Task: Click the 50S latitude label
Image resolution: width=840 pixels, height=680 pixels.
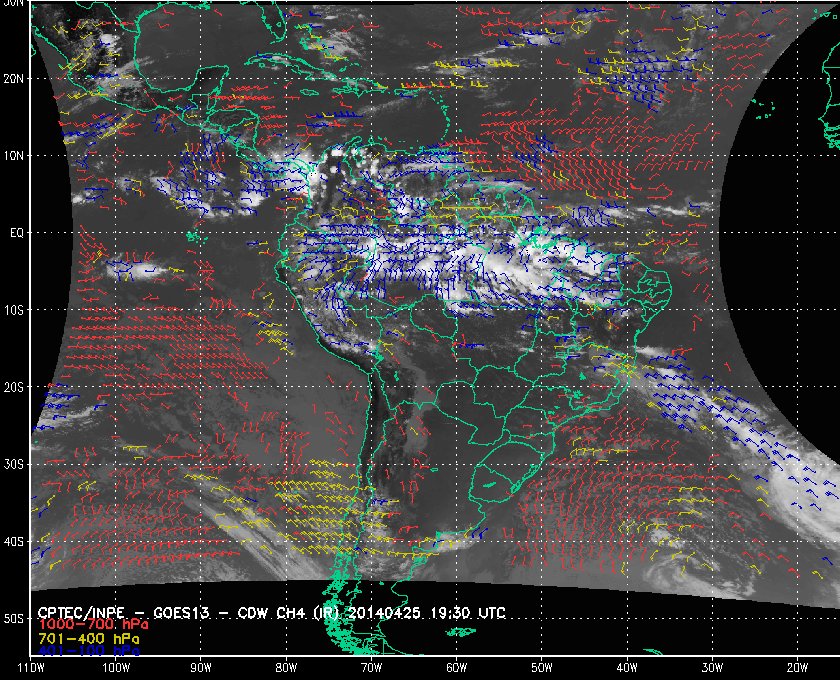Action: point(14,618)
